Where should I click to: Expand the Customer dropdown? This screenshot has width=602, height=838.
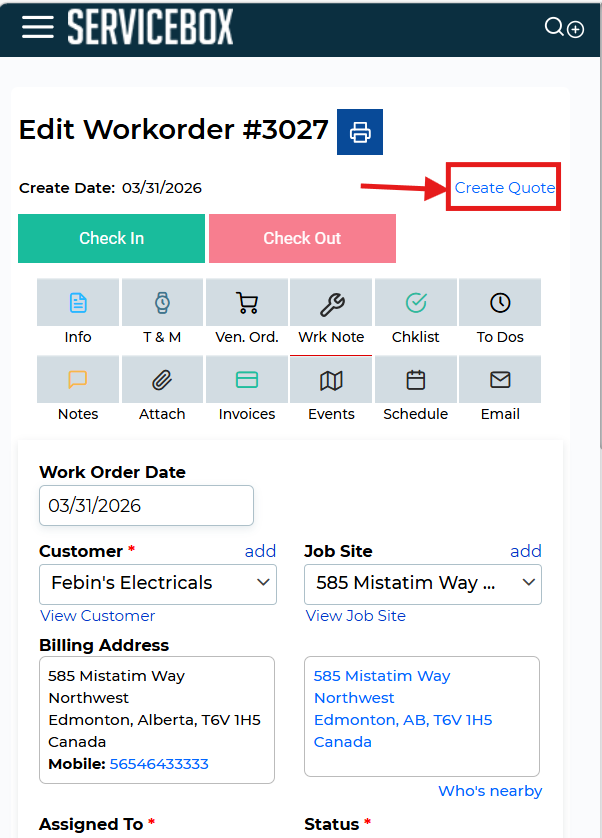click(158, 583)
